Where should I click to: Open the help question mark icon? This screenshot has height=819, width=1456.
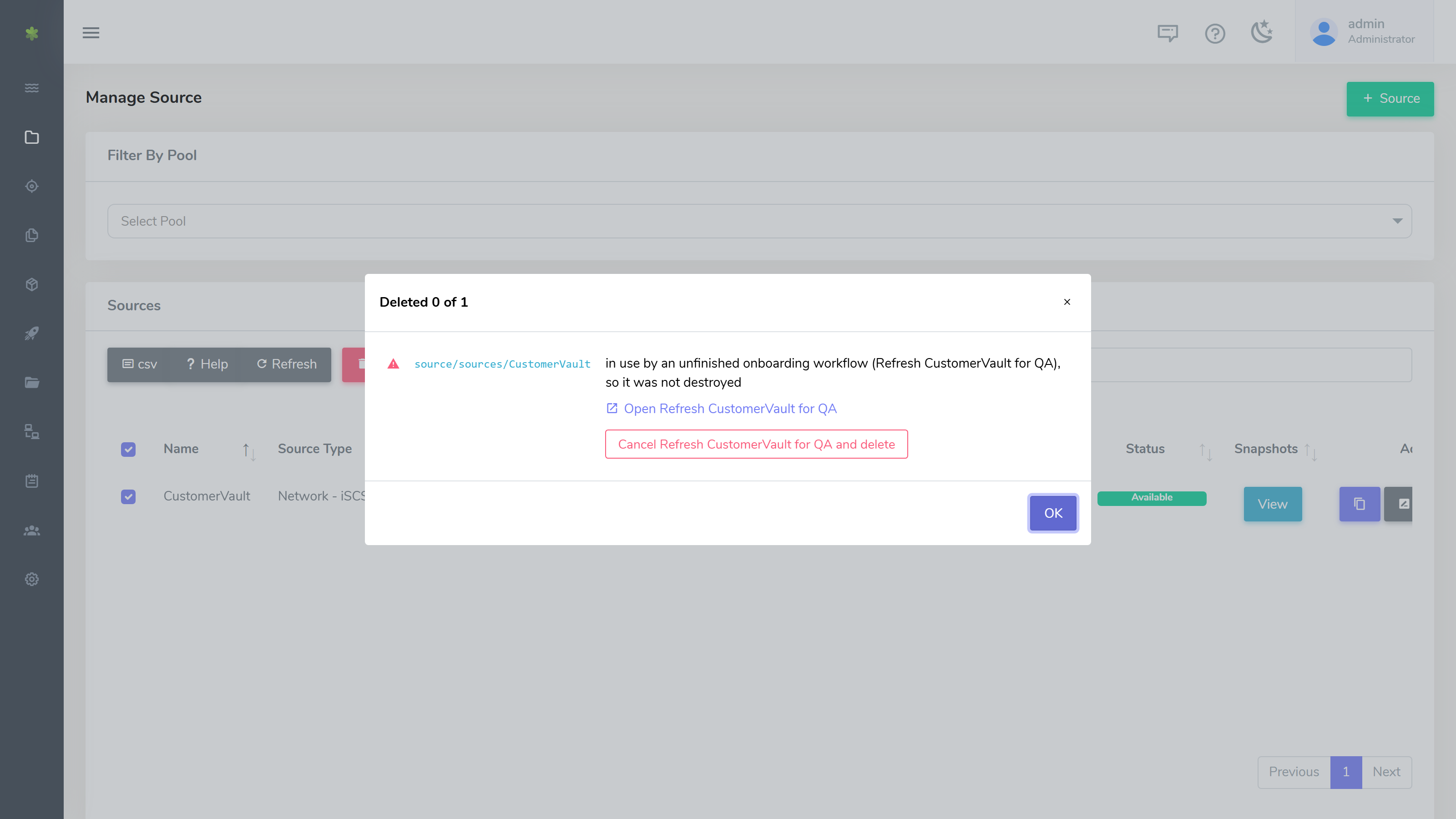(1215, 33)
